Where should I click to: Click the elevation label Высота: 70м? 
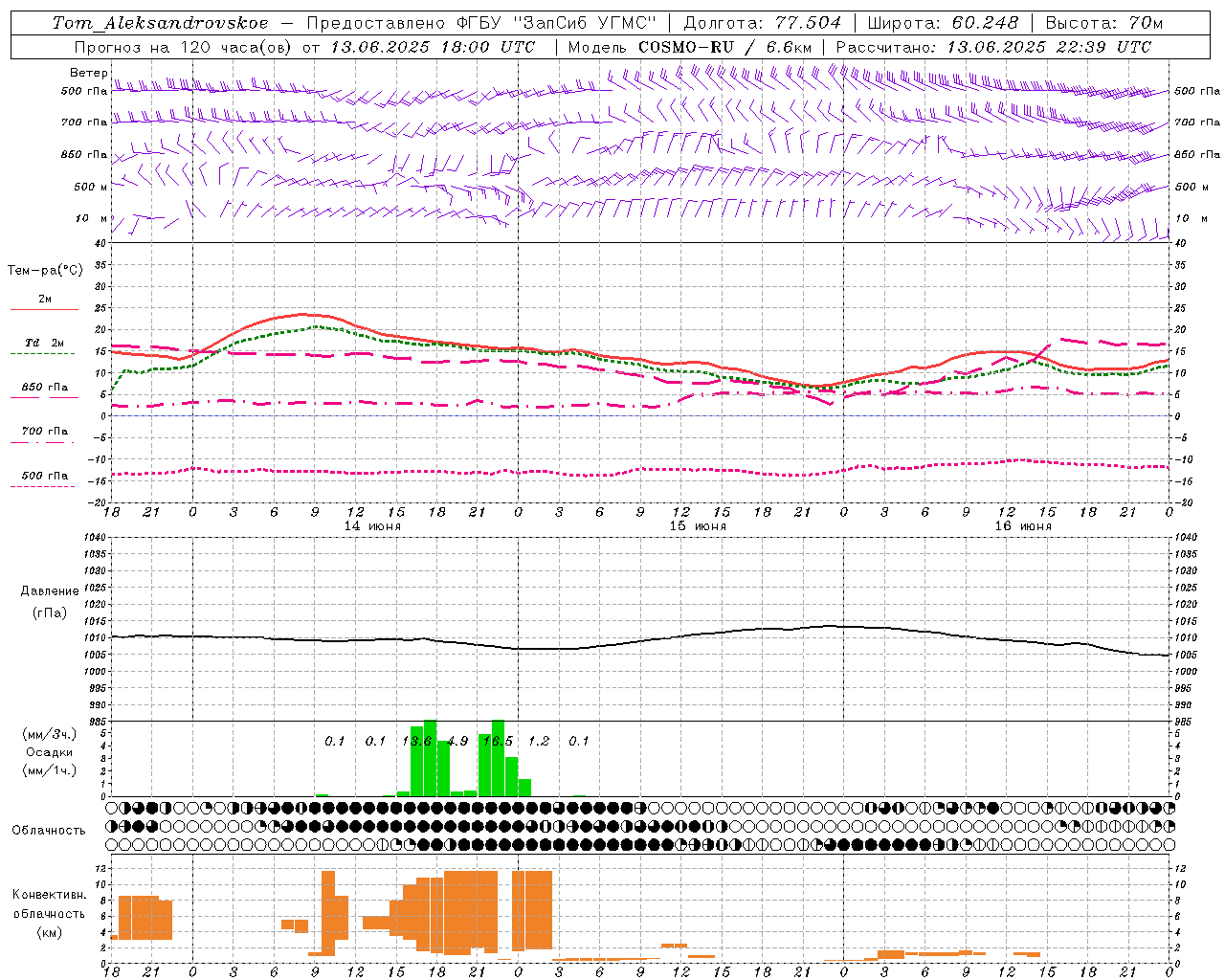tap(1104, 23)
